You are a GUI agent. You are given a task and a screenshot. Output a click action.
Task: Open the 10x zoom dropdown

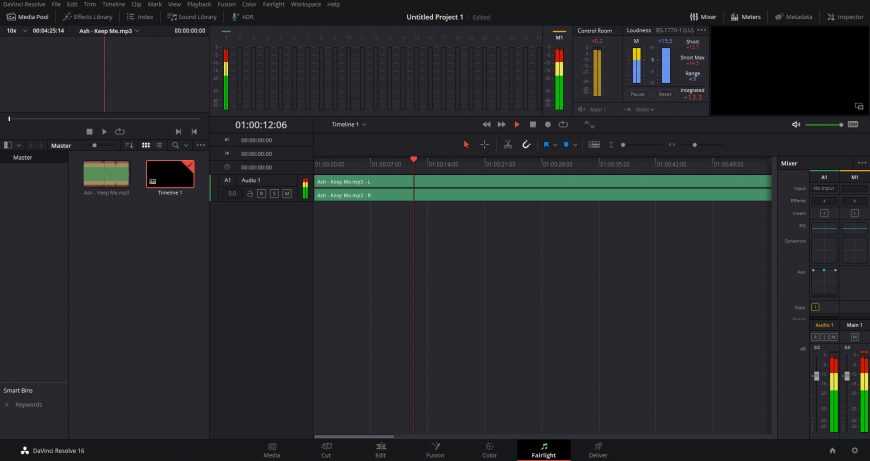(x=15, y=31)
